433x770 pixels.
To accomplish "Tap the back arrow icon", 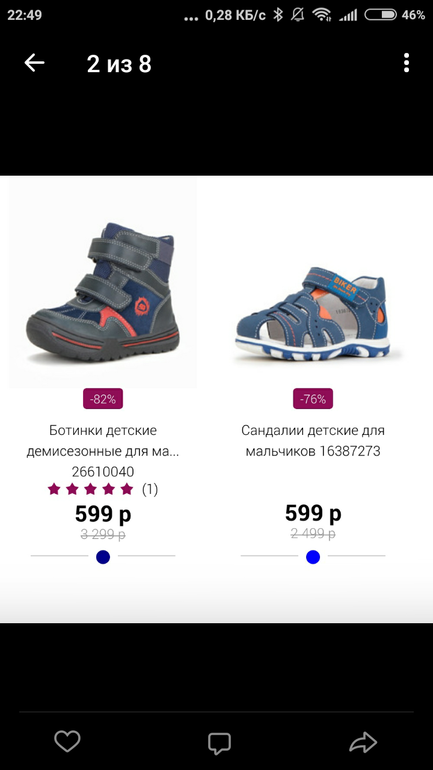I will click(x=34, y=63).
